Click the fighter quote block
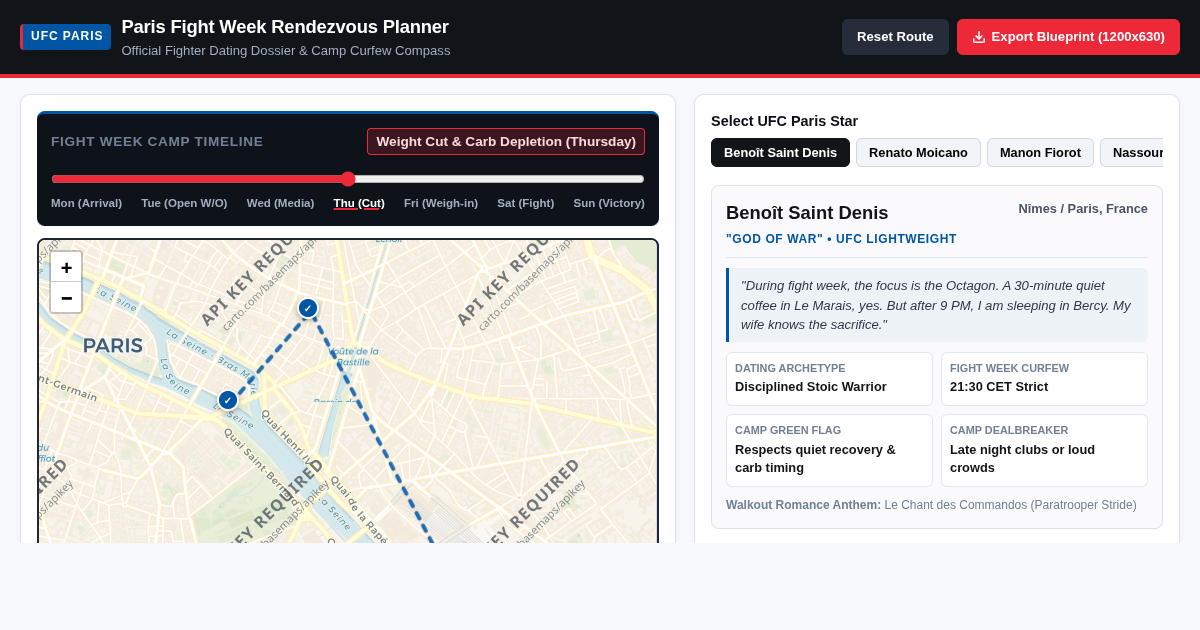The height and width of the screenshot is (630, 1200). tap(937, 305)
